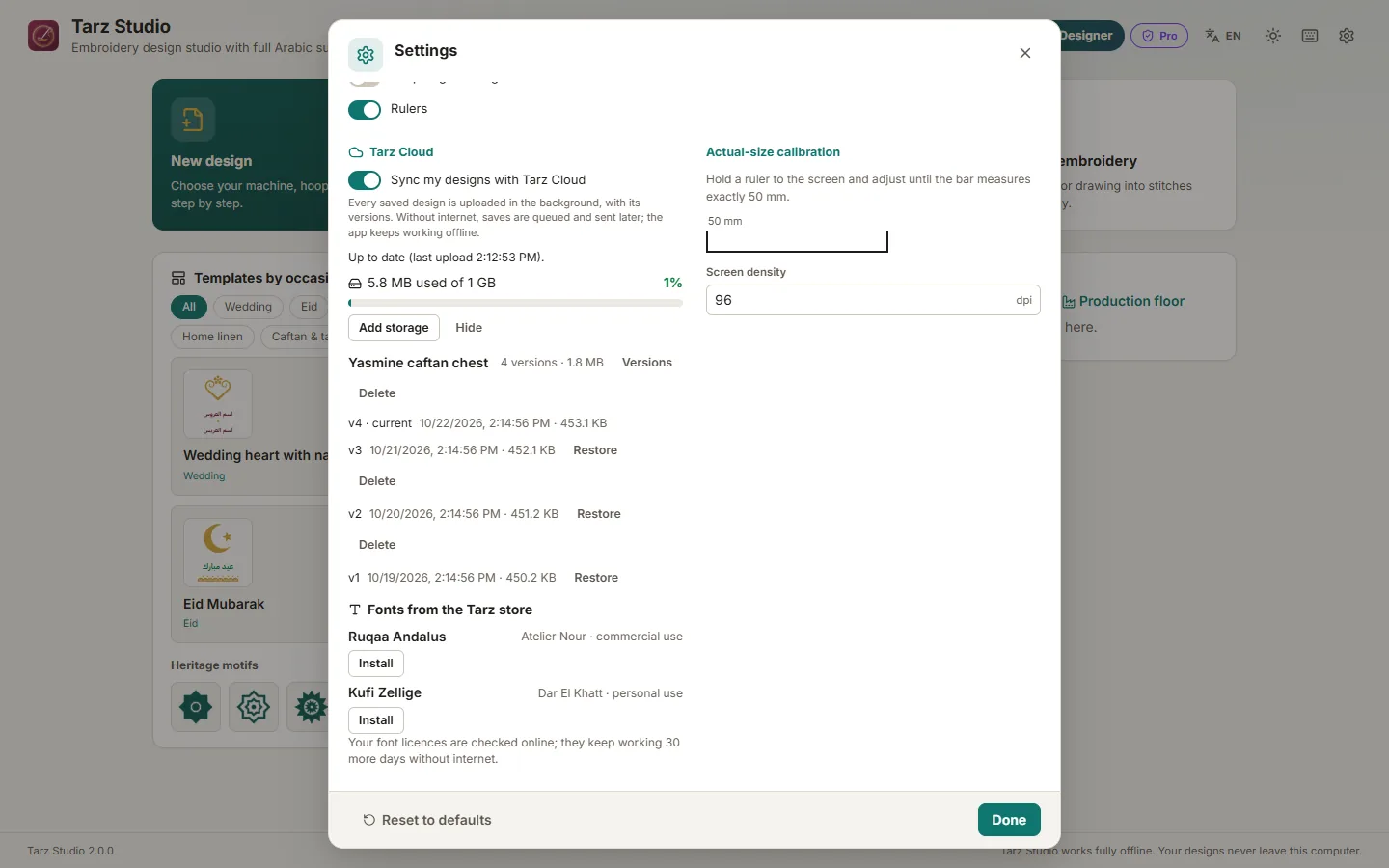The image size is (1389, 868).
Task: Click the Tarz Cloud section heading icon
Action: tap(356, 152)
